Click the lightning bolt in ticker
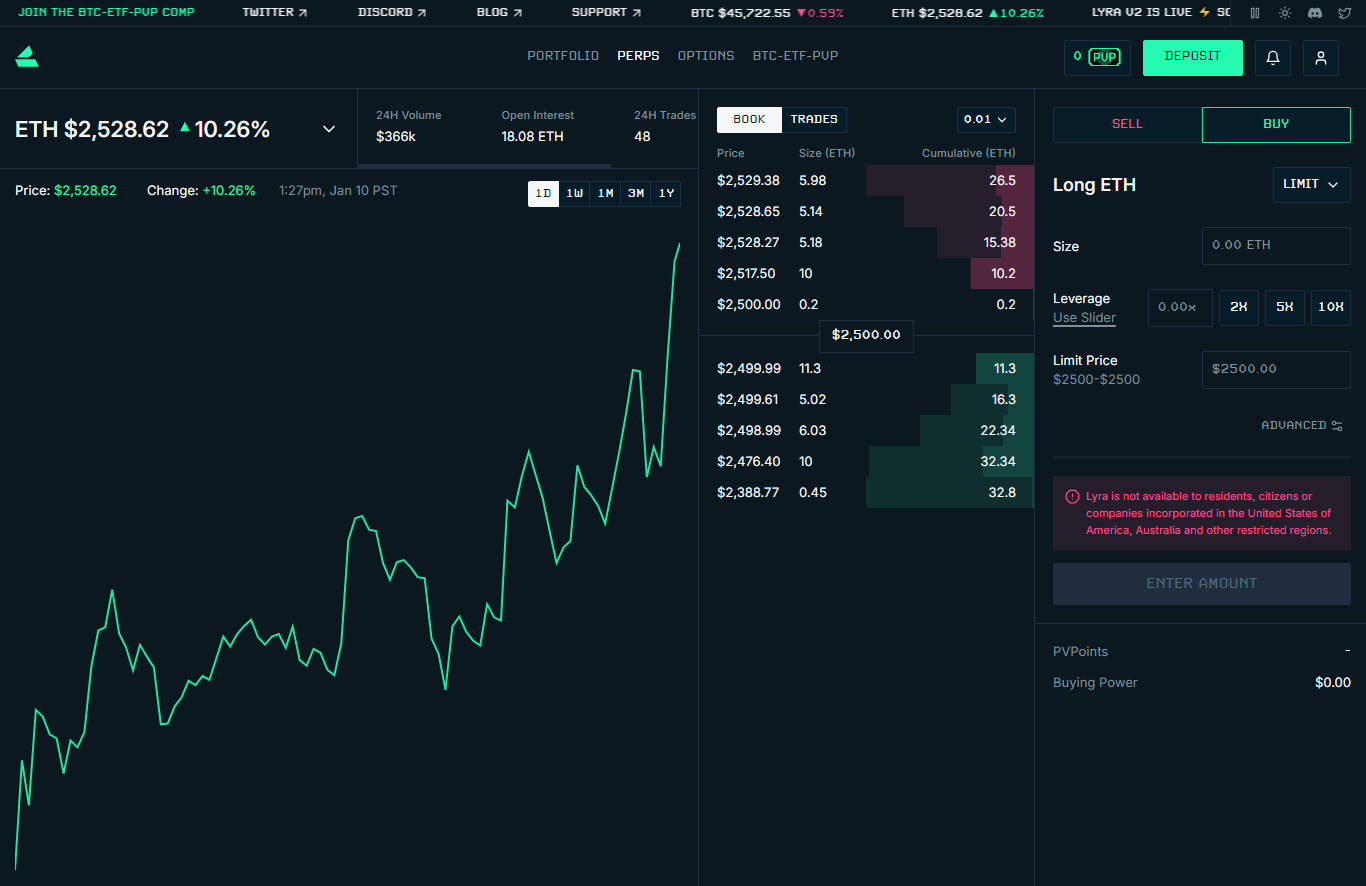Viewport: 1366px width, 886px height. point(1204,13)
